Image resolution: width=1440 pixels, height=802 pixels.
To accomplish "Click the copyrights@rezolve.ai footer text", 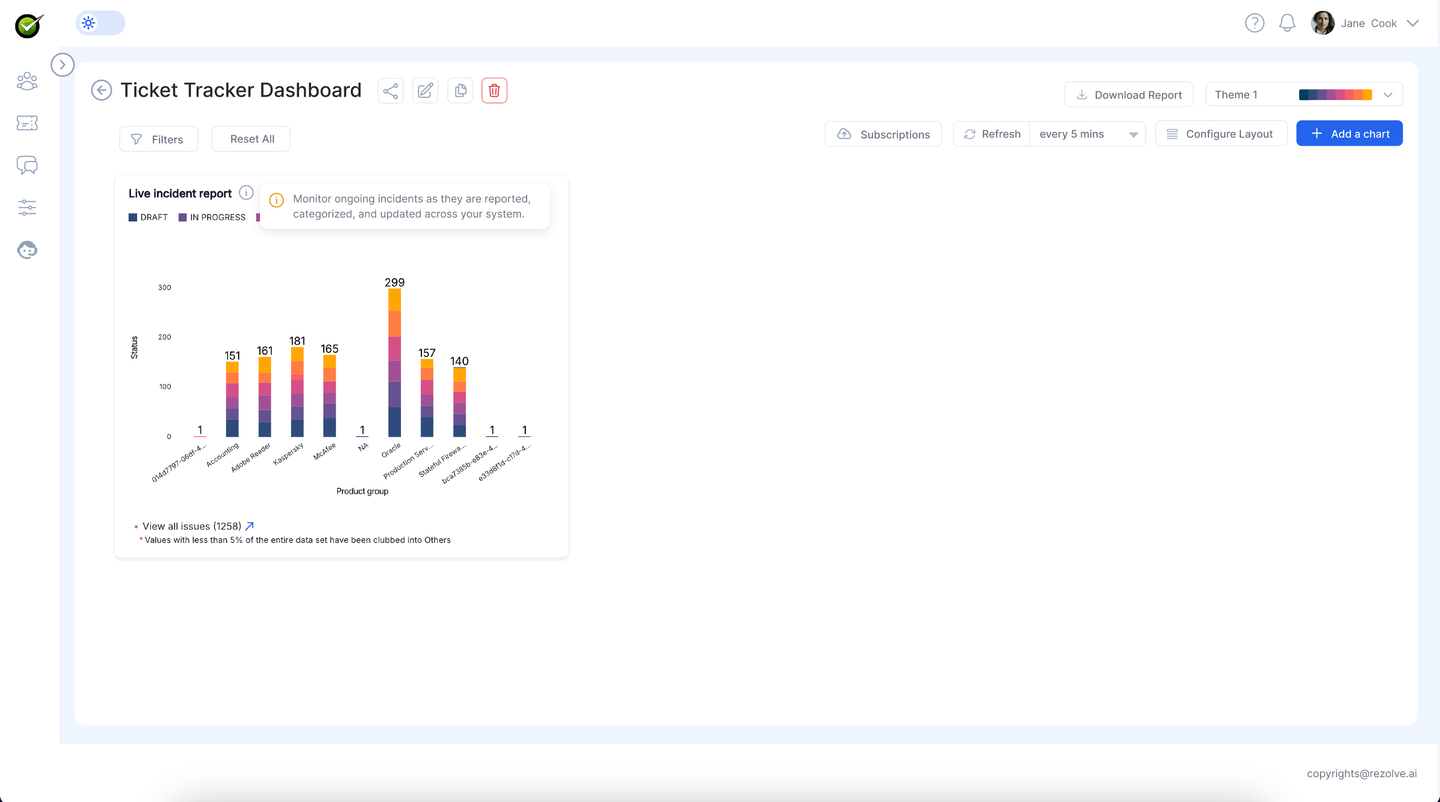I will point(1362,773).
